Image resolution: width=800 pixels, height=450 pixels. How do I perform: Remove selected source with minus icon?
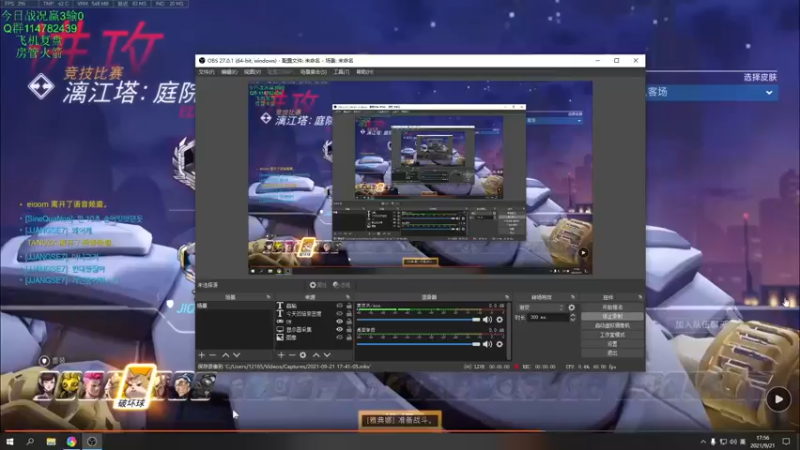292,355
